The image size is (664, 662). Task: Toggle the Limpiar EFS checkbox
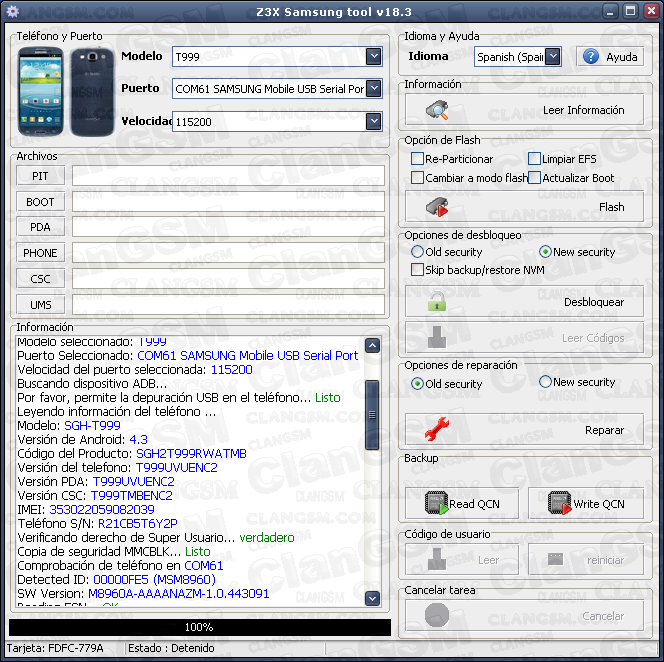534,159
